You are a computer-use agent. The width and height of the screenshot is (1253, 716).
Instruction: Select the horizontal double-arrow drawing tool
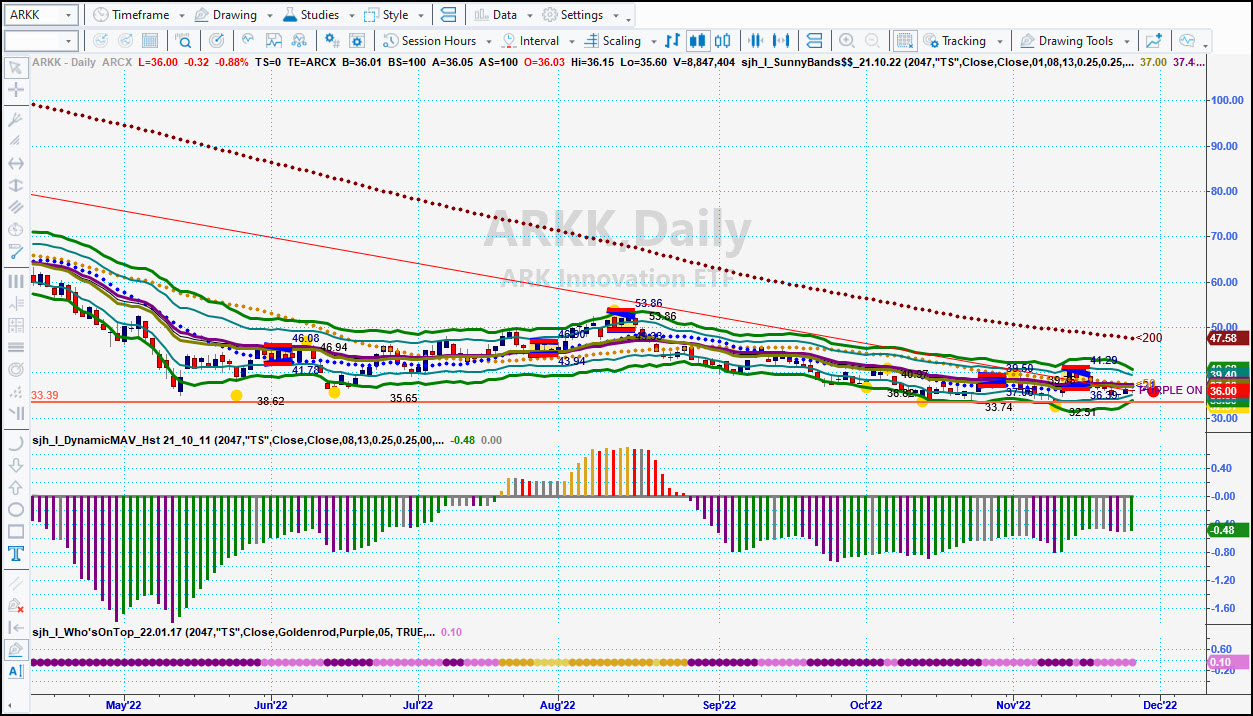[16, 162]
